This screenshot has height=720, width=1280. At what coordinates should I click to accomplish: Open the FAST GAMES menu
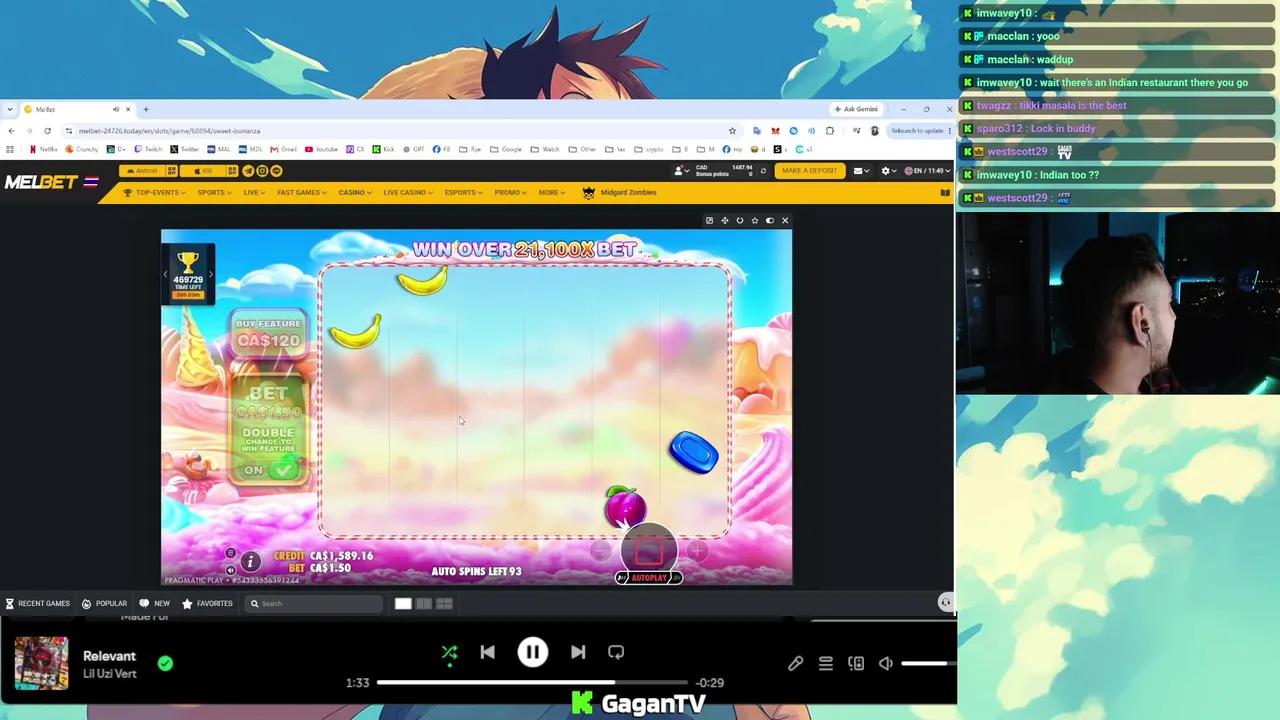302,192
